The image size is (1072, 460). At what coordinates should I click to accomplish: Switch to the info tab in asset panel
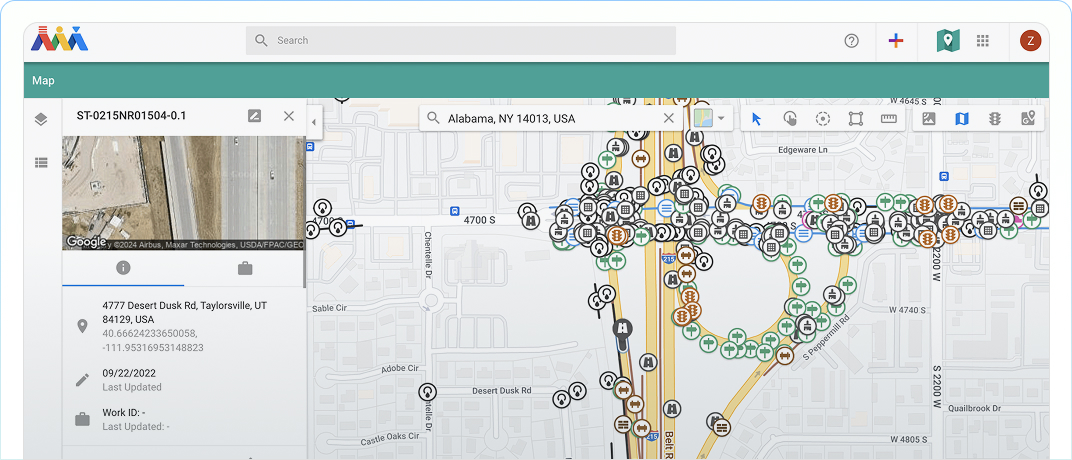pos(123,268)
